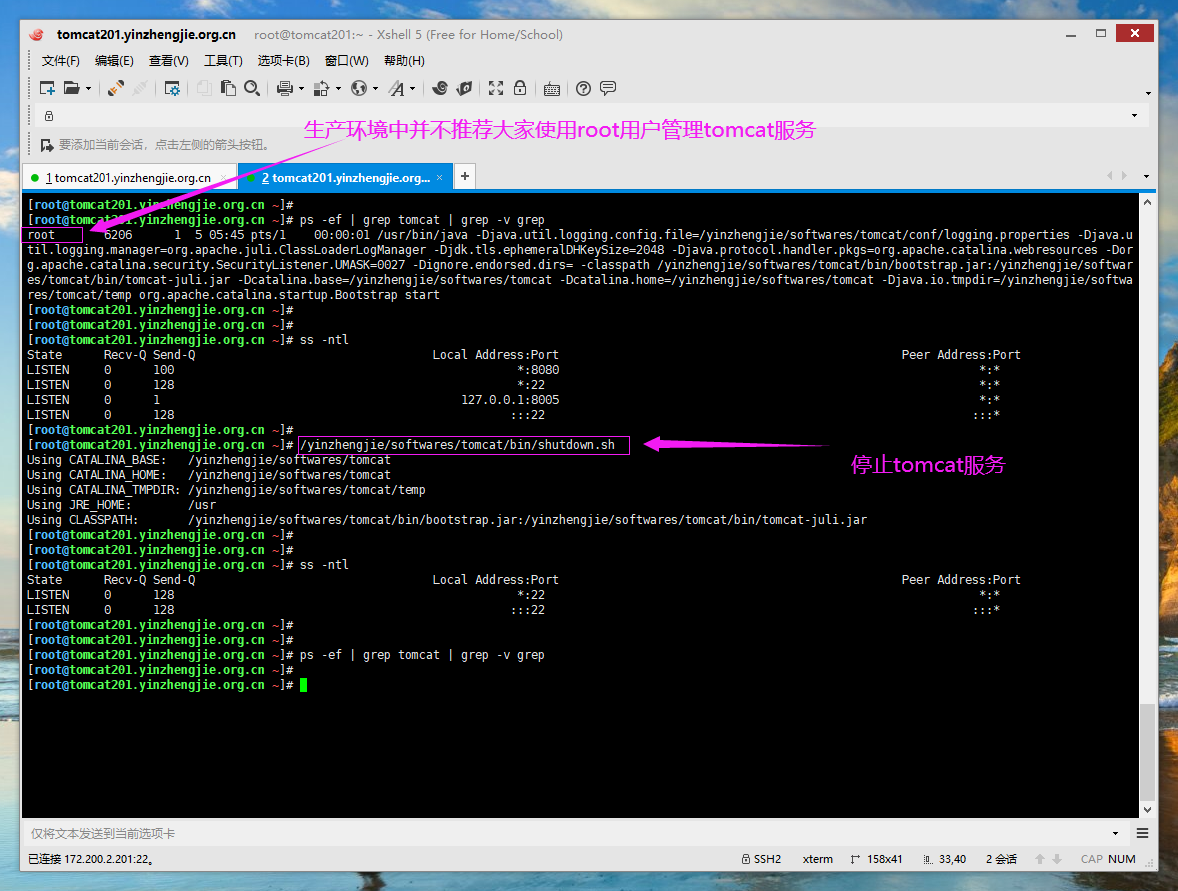Image resolution: width=1178 pixels, height=891 pixels.
Task: Click the shutdown.sh command line text
Action: [458, 445]
